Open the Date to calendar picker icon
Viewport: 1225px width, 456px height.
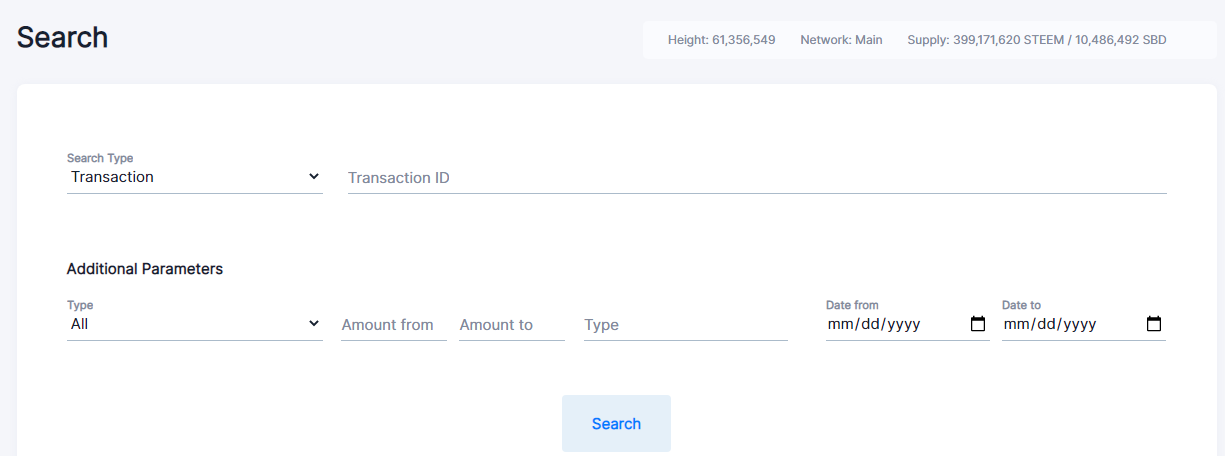(1154, 324)
